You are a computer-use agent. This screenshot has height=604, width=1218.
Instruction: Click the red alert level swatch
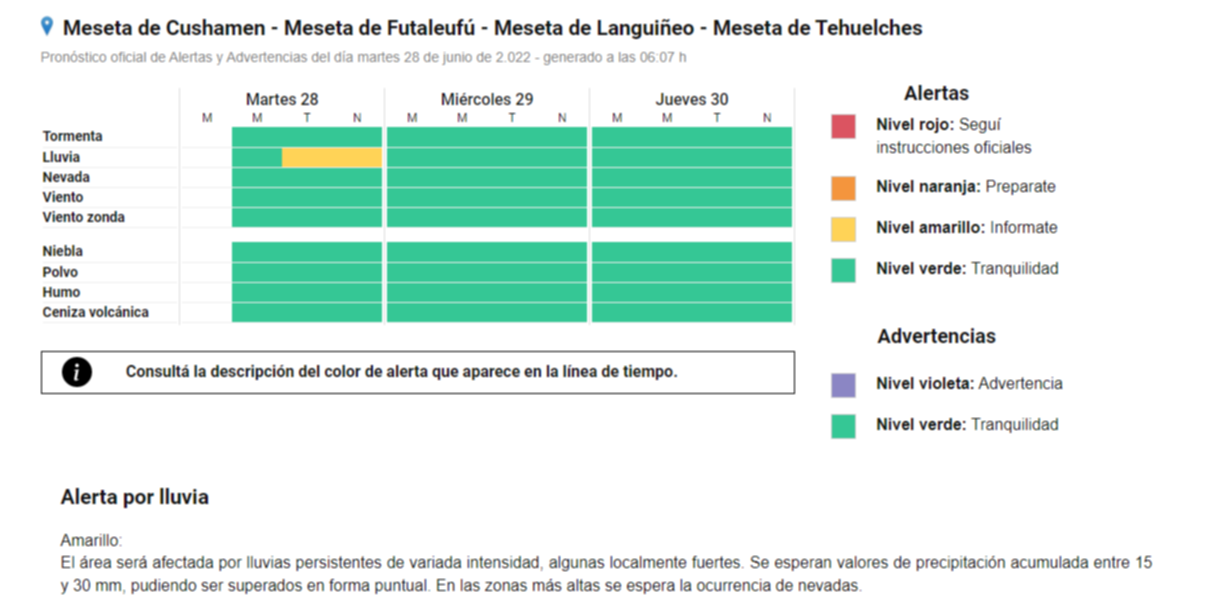point(843,127)
